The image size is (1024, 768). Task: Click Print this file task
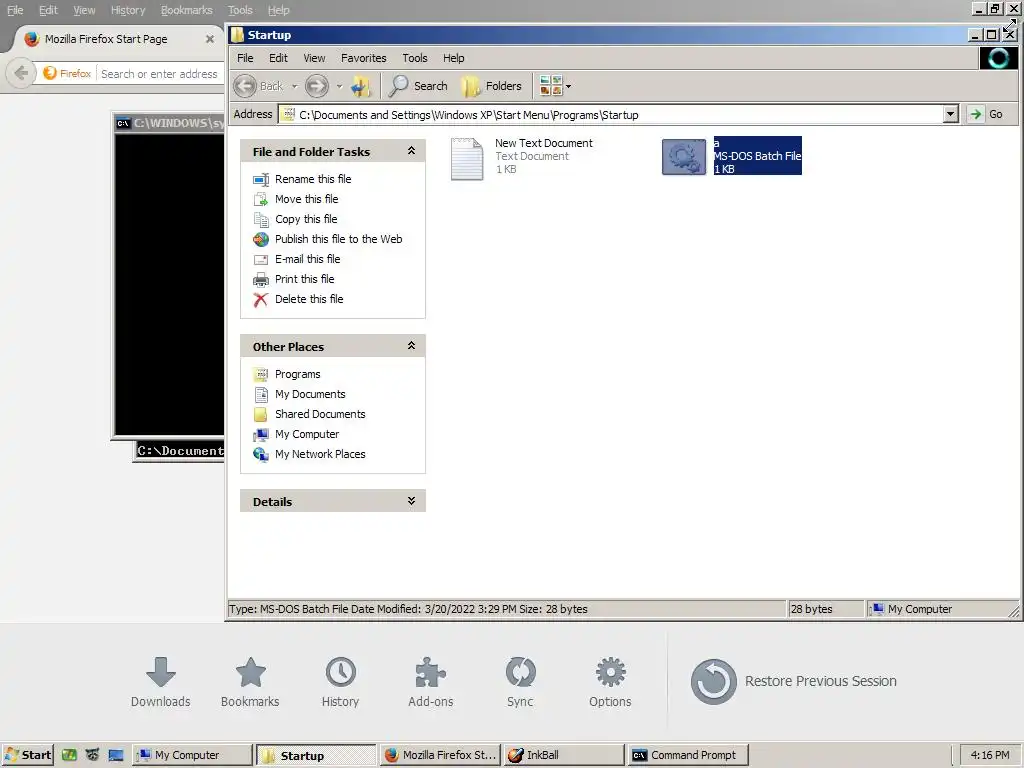click(x=304, y=279)
